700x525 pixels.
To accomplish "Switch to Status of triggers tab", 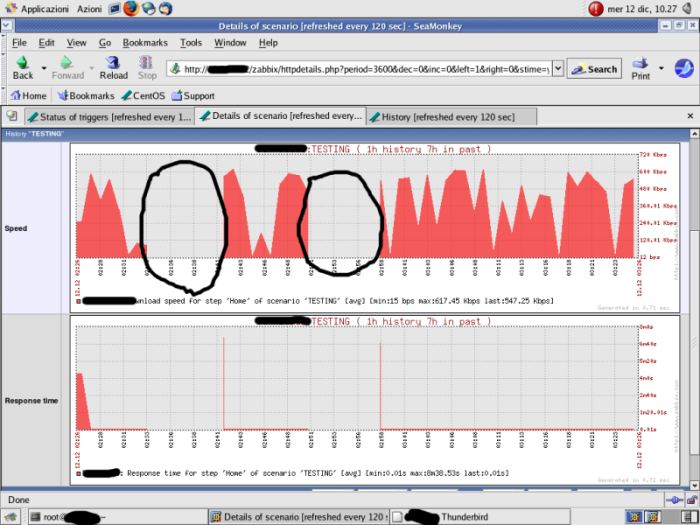I will tap(109, 117).
